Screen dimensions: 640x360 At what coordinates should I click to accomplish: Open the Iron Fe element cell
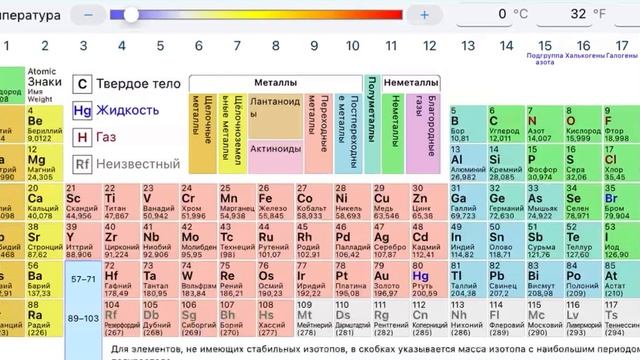[275, 202]
